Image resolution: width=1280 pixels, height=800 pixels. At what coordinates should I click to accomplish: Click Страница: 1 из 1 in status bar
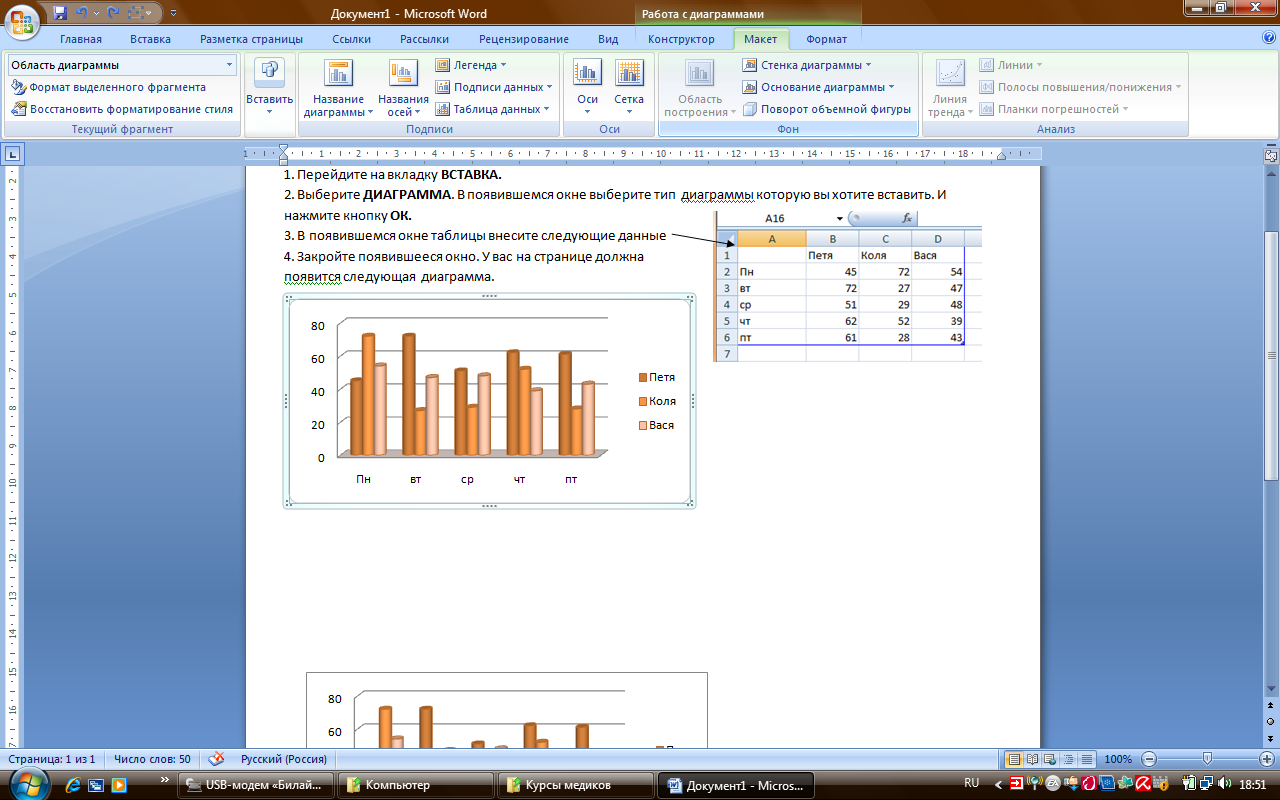point(51,759)
